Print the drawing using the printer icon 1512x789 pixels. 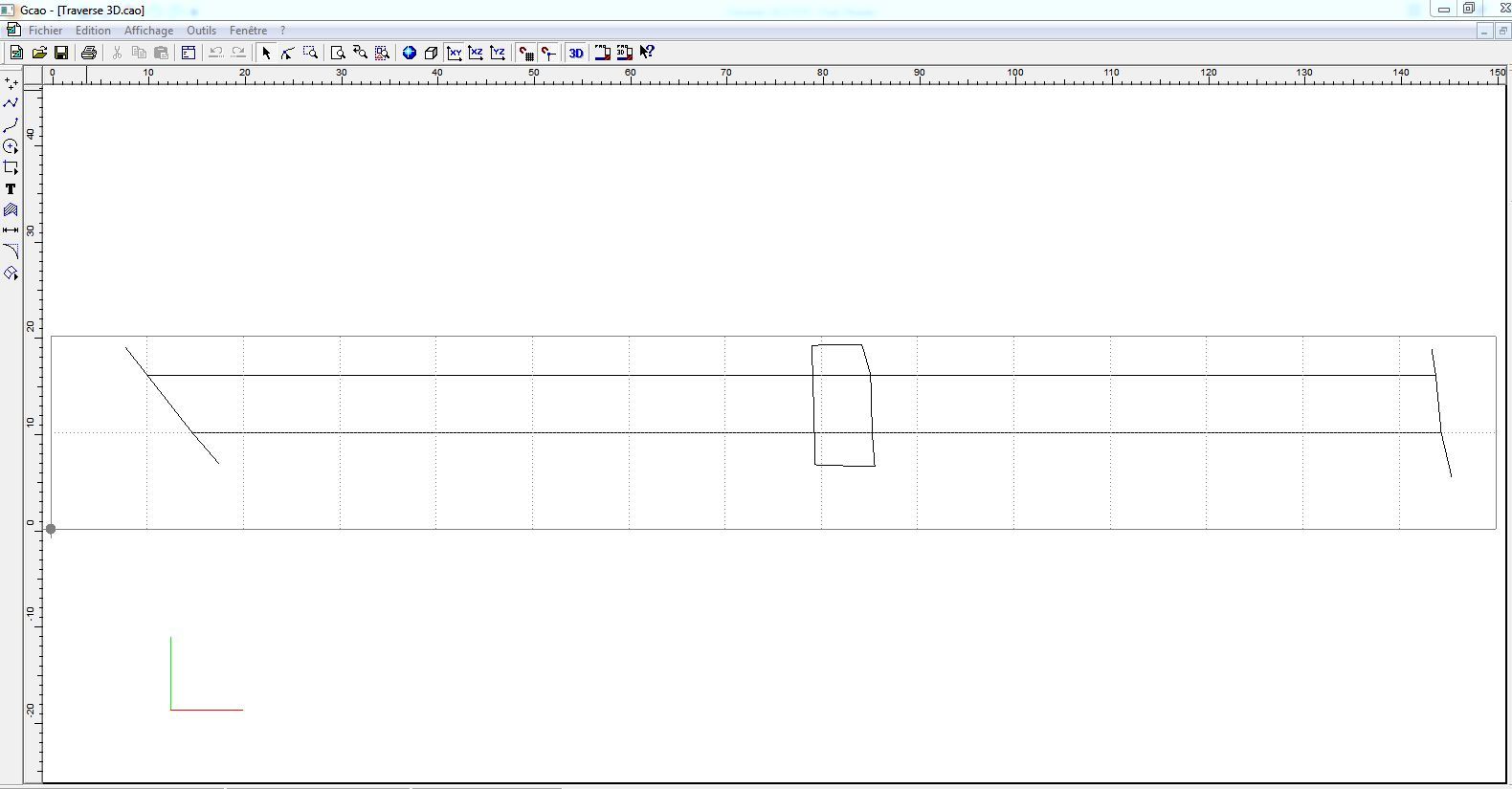(89, 53)
